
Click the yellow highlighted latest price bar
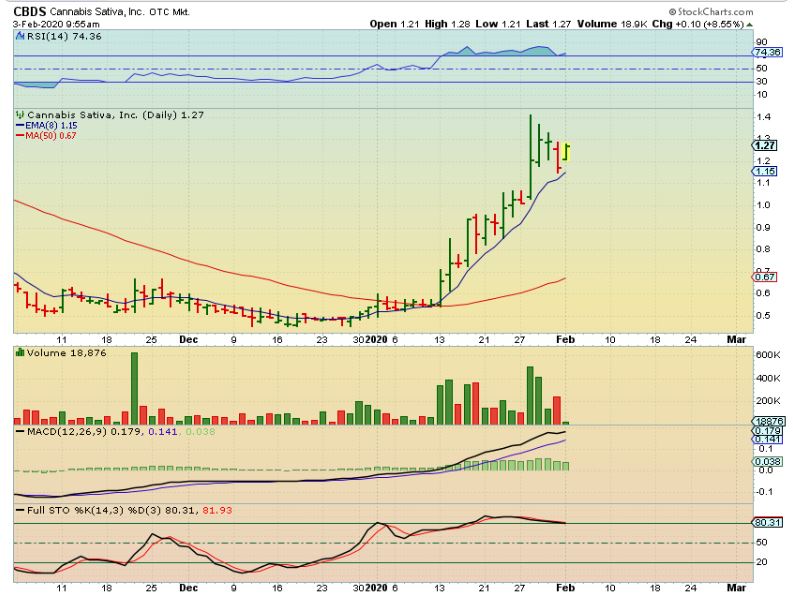point(566,153)
